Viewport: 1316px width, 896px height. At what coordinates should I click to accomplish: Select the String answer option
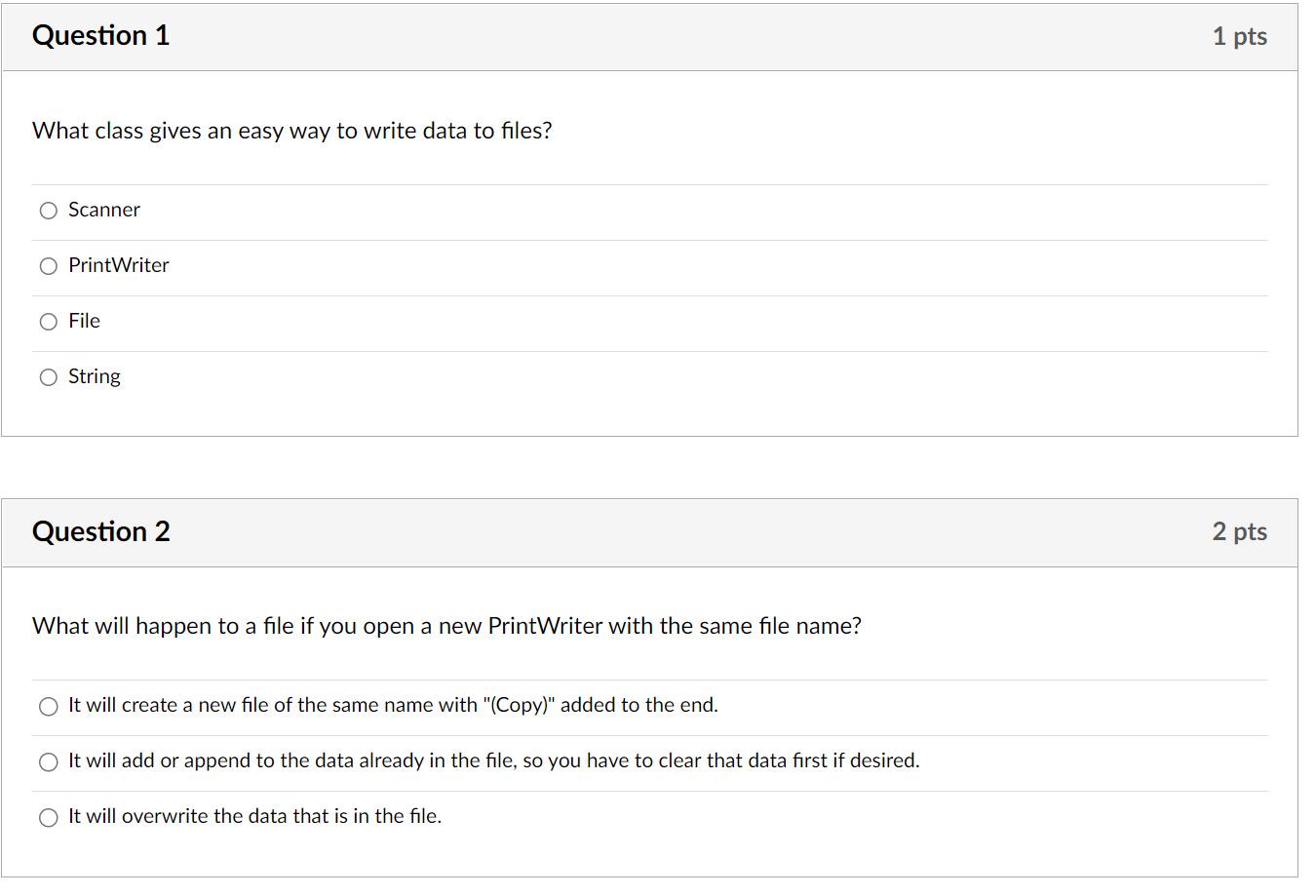pyautogui.click(x=49, y=376)
